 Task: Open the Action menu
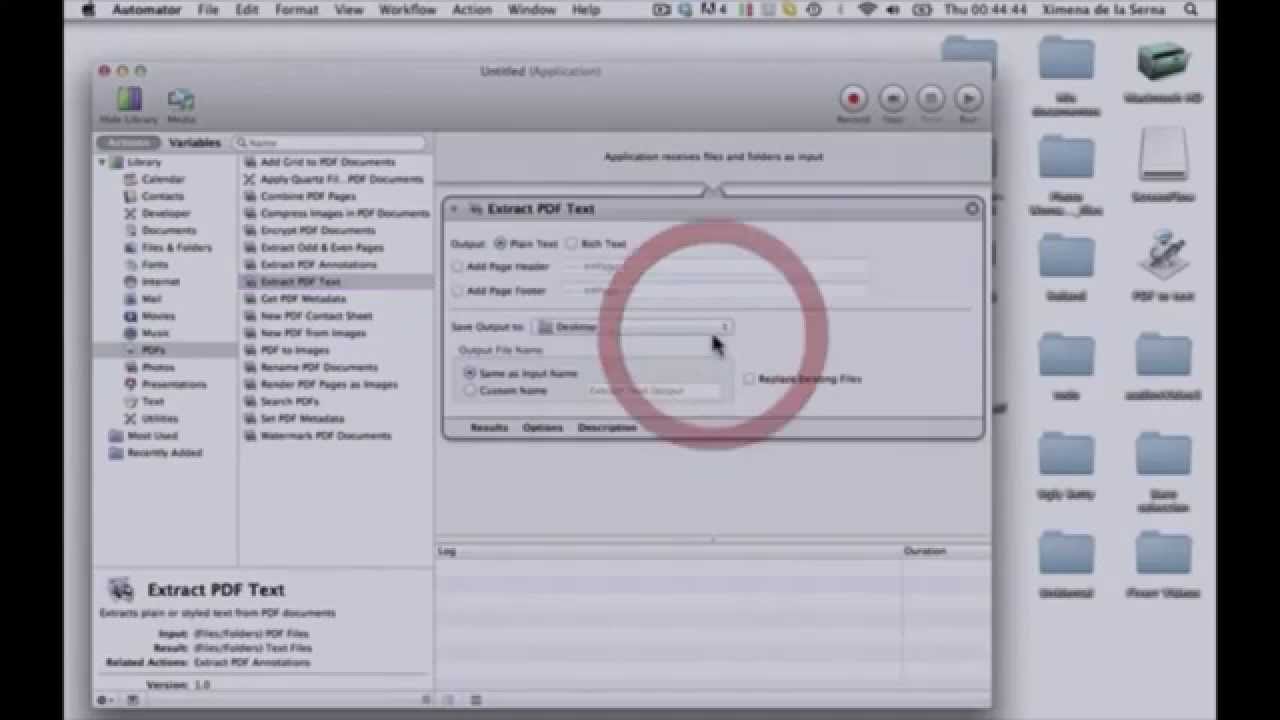[x=472, y=10]
